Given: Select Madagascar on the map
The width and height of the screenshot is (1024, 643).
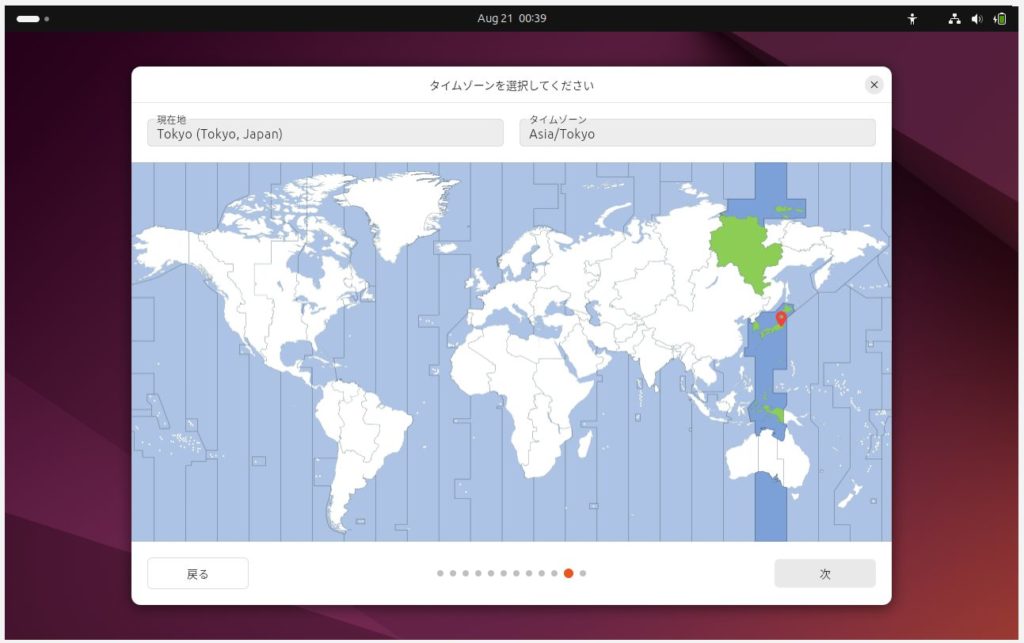Looking at the screenshot, I should (x=585, y=445).
